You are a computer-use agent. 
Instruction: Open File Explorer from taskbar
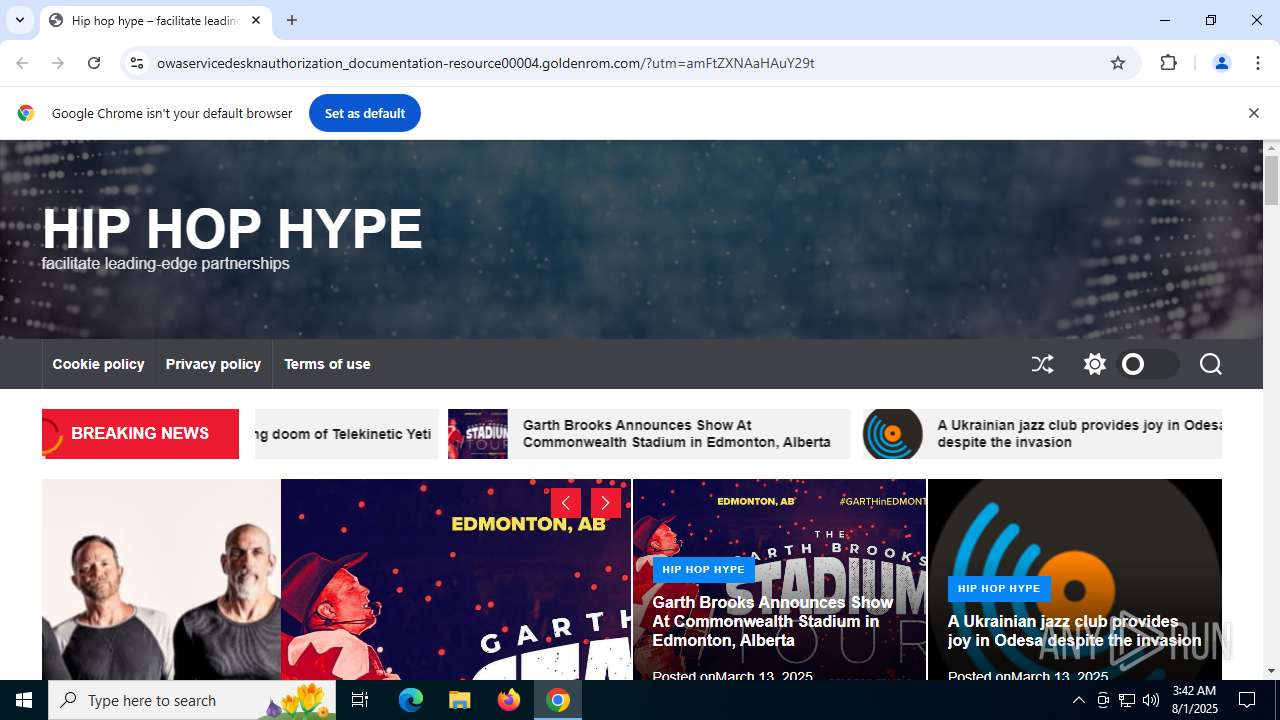(x=459, y=700)
